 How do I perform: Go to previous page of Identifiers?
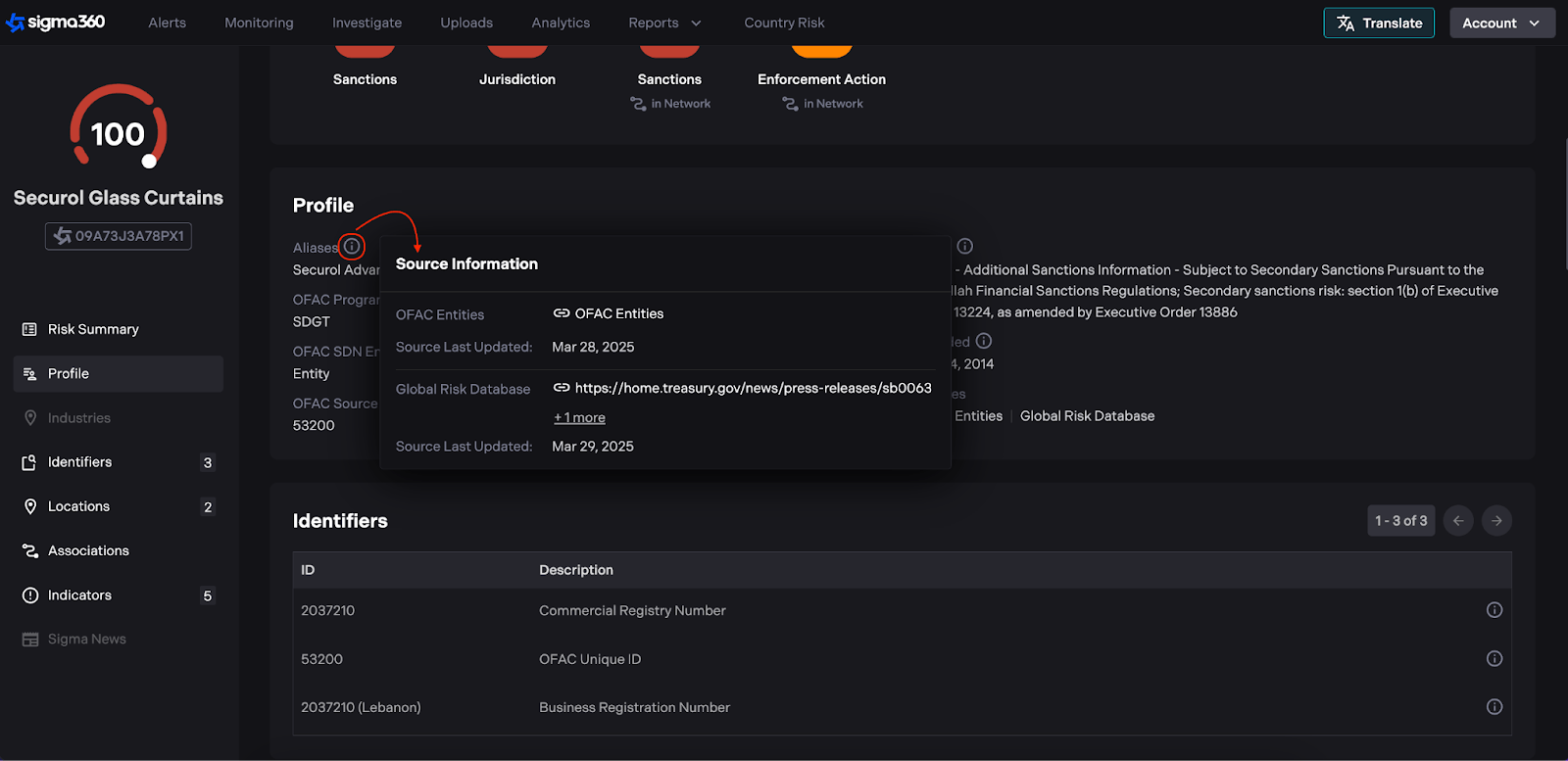1458,521
